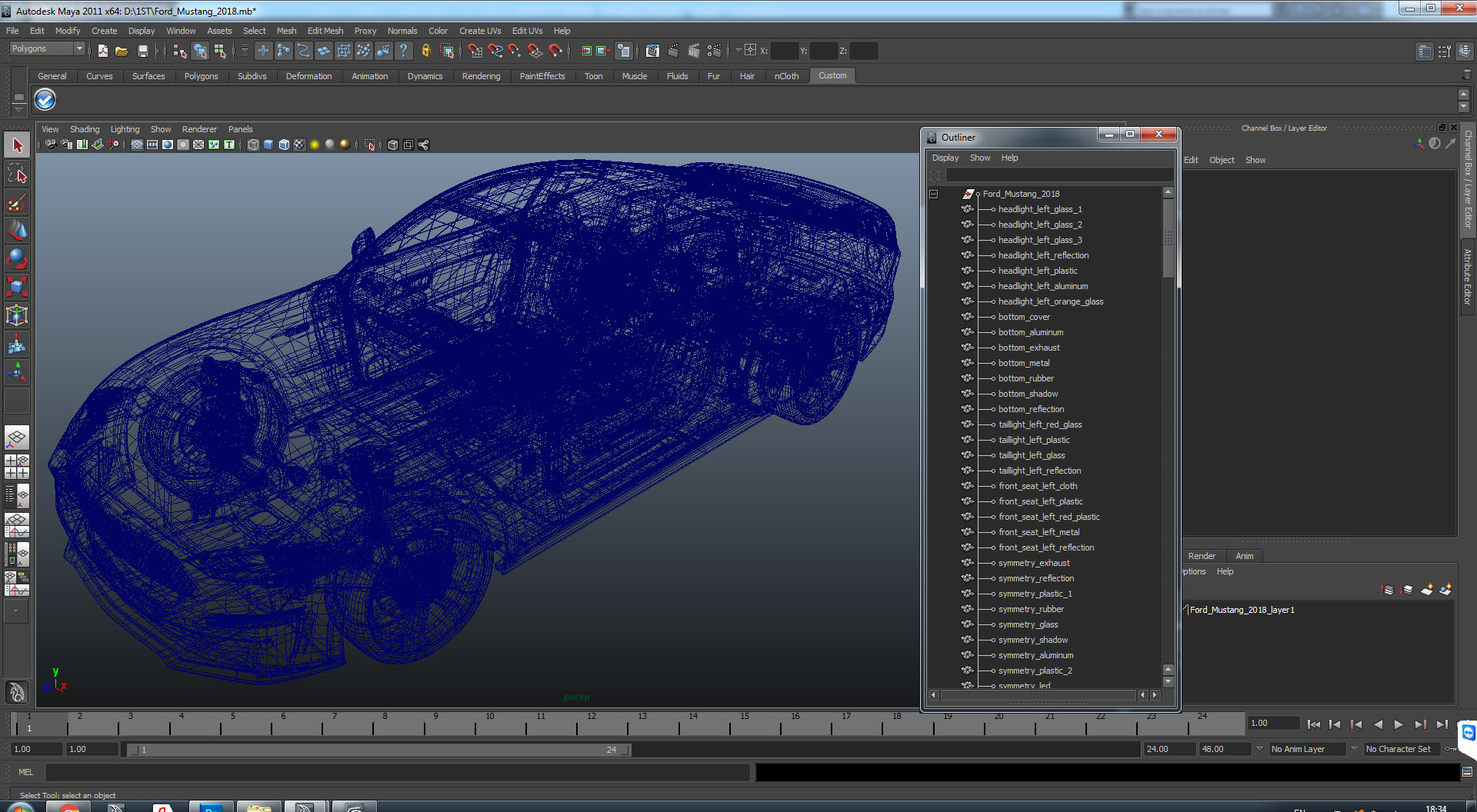Viewport: 1477px width, 812px height.
Task: Open the Create UVs menu
Action: coord(480,31)
